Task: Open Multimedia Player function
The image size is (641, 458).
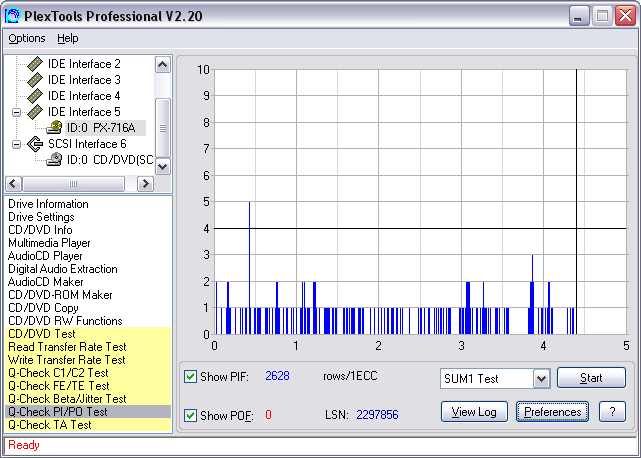Action: point(49,243)
